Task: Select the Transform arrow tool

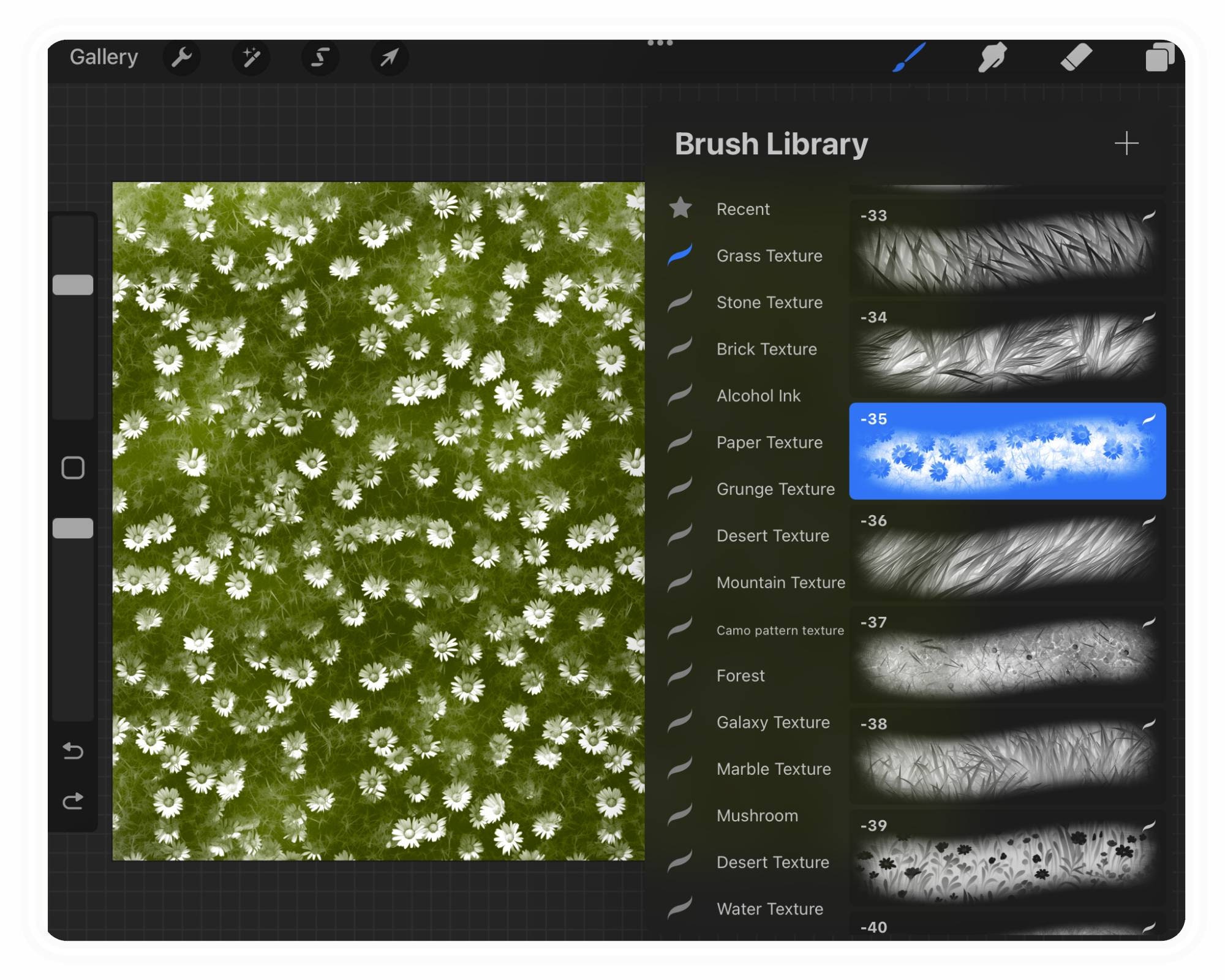Action: [x=390, y=58]
